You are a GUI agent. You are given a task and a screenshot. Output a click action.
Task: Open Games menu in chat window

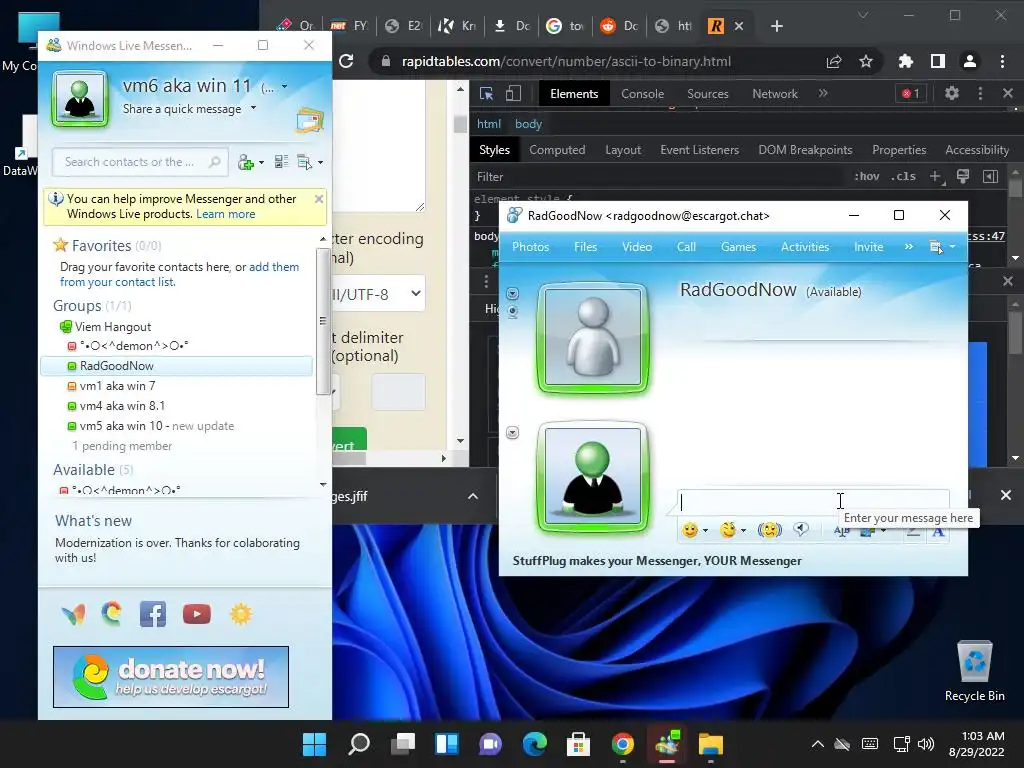point(738,247)
